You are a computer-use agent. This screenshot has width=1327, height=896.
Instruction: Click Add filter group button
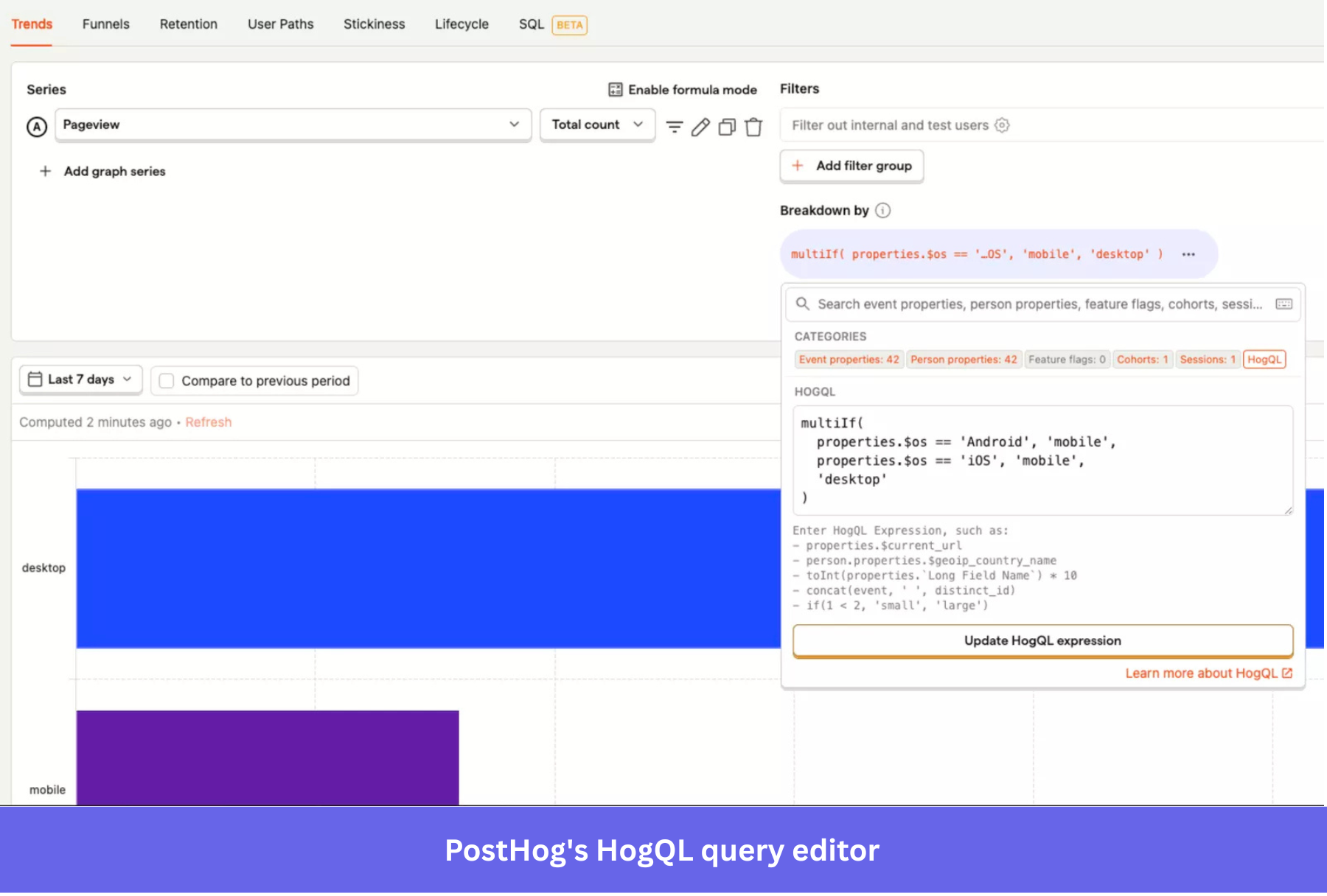[x=851, y=166]
